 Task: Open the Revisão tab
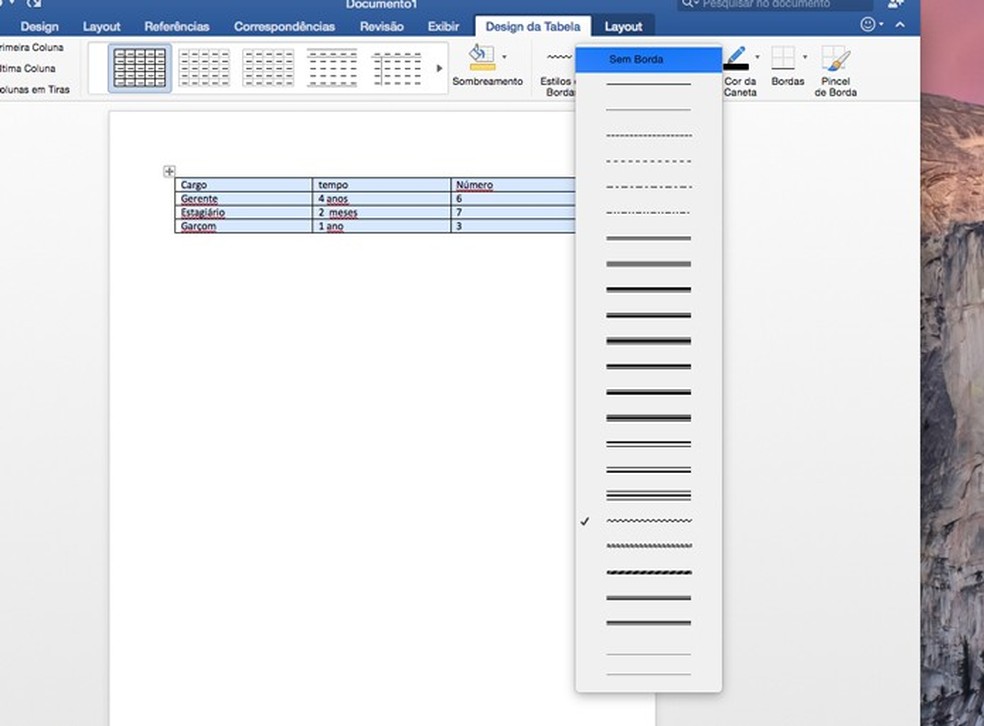coord(382,26)
